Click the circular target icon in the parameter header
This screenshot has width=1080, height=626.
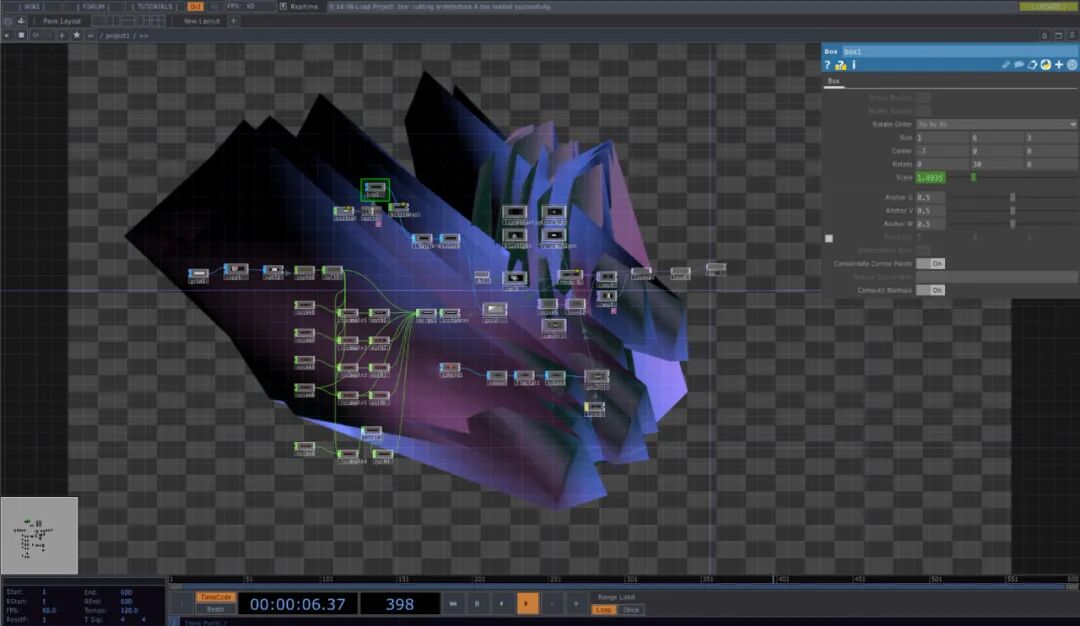[x=1072, y=65]
